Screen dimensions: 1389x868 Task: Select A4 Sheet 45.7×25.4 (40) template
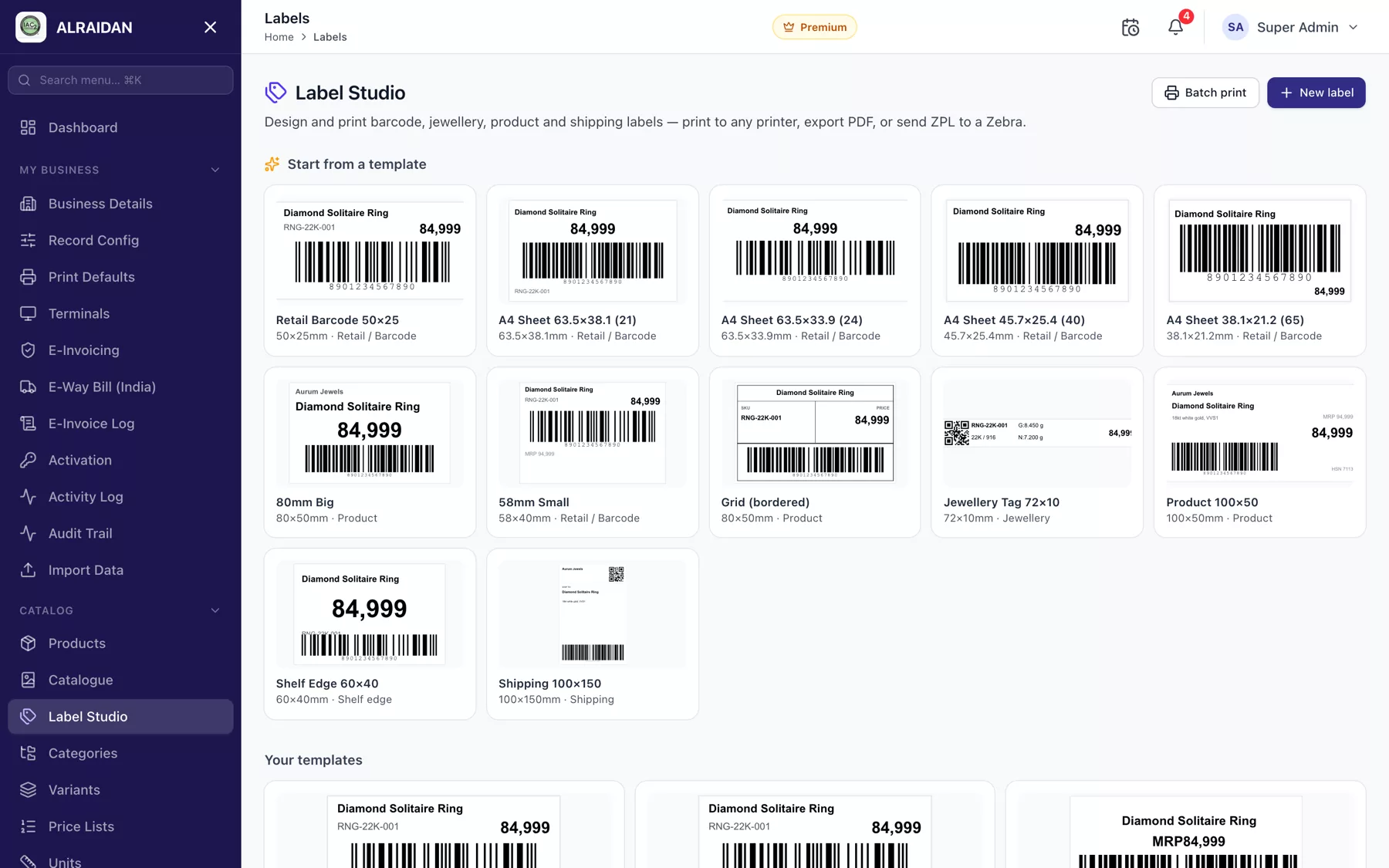click(x=1037, y=270)
